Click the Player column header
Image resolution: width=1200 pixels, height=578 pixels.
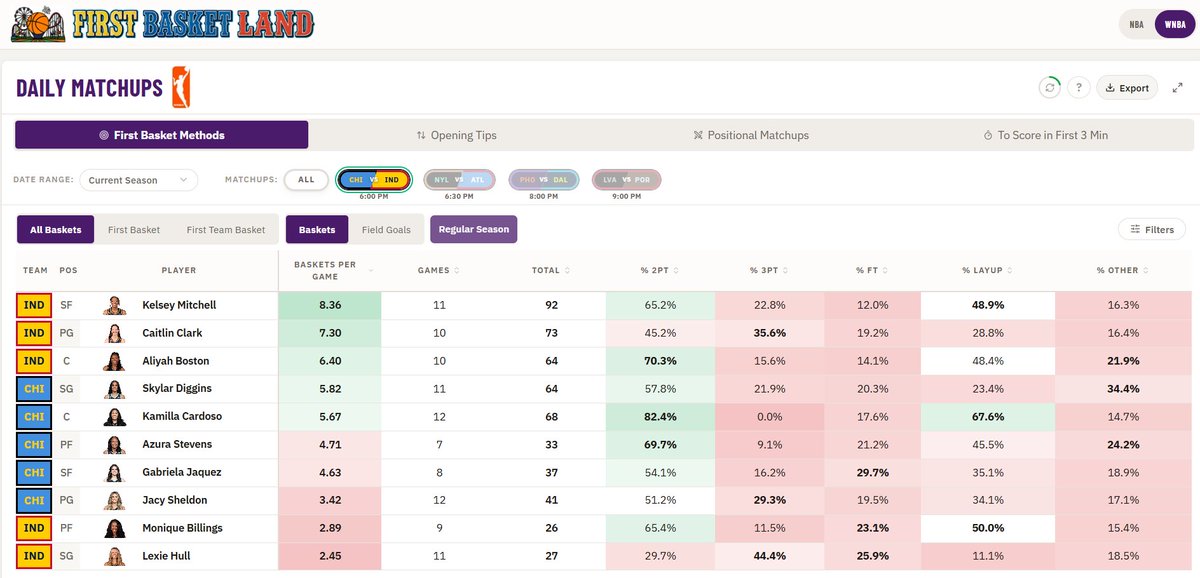pos(179,270)
